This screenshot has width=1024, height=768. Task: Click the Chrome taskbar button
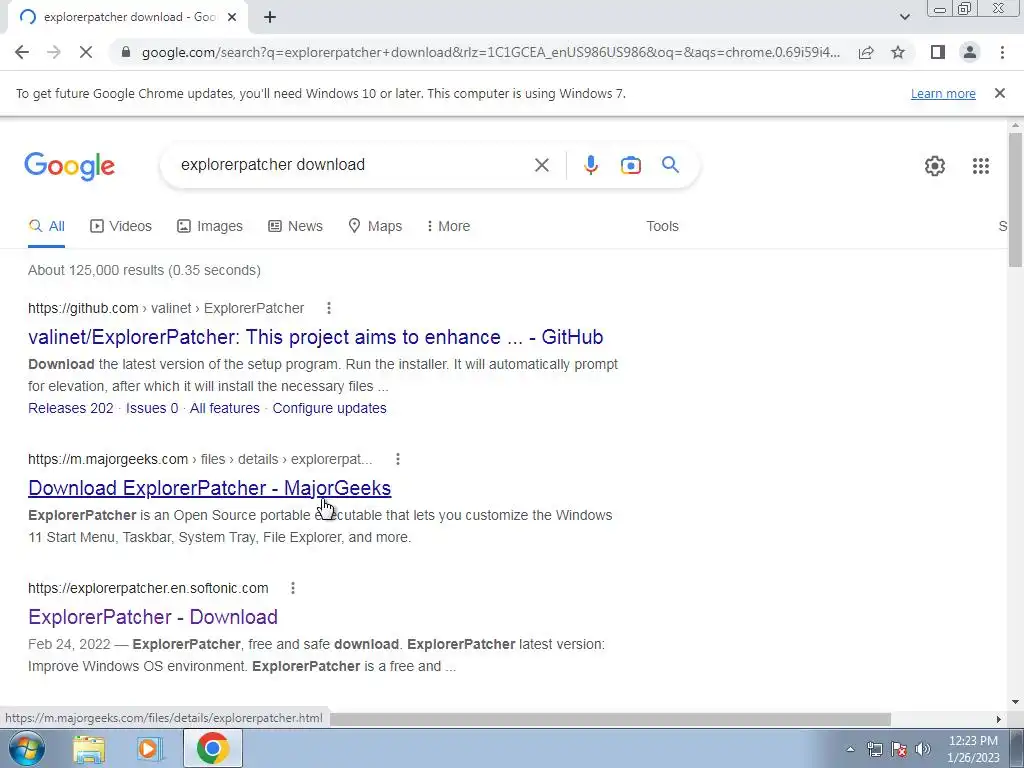[x=212, y=748]
